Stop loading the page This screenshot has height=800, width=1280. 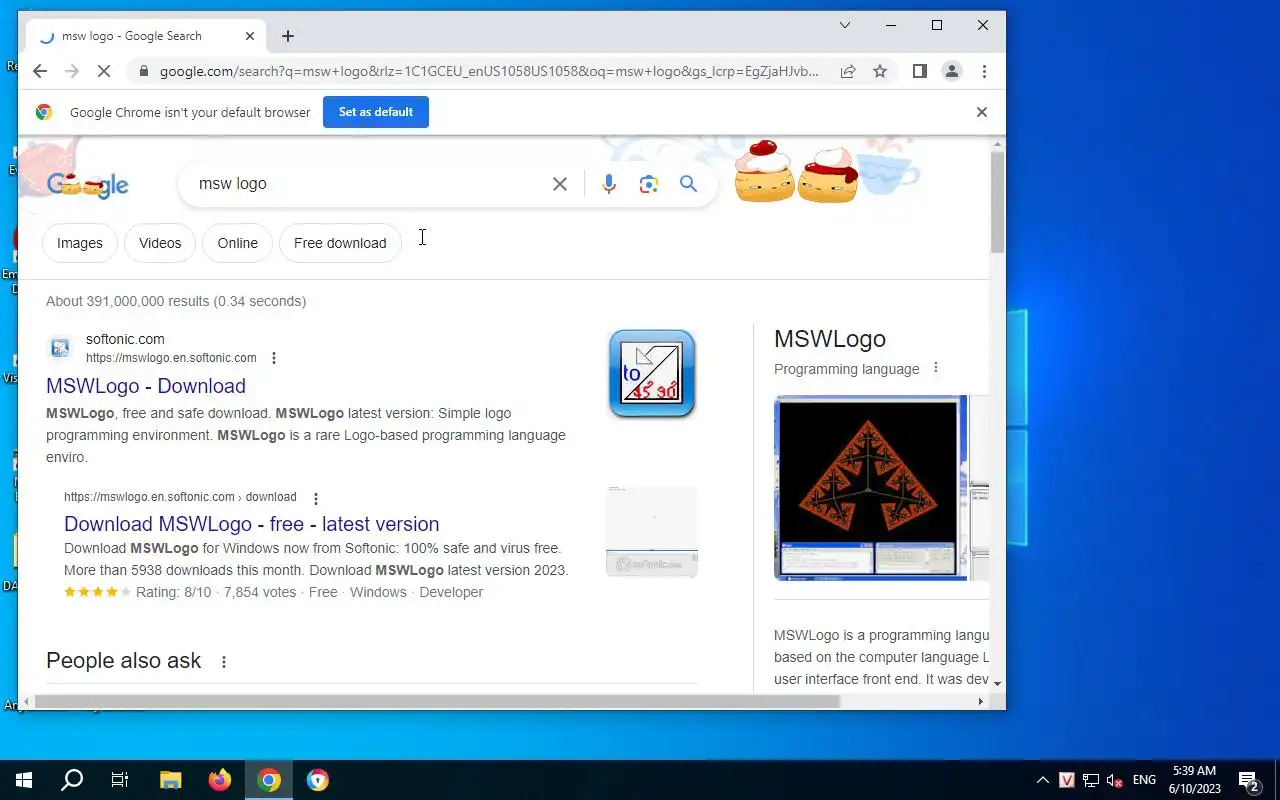[106, 71]
